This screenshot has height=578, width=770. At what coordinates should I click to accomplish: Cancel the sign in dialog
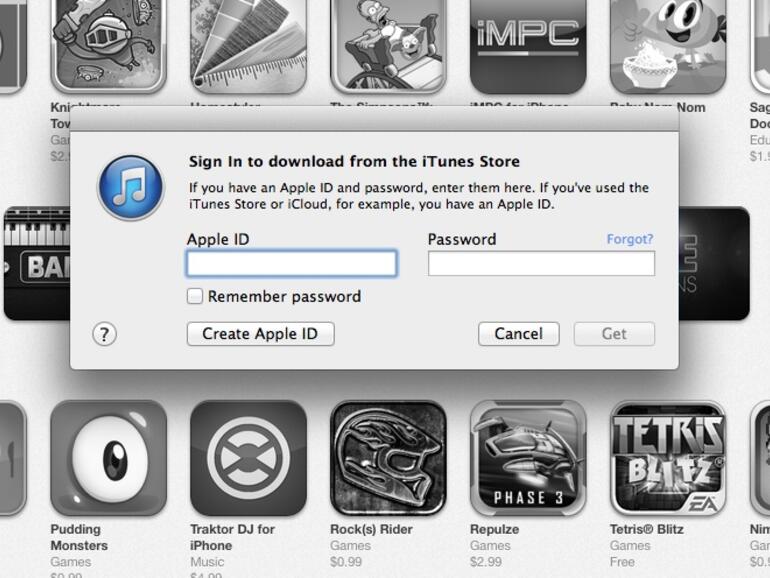(x=519, y=334)
